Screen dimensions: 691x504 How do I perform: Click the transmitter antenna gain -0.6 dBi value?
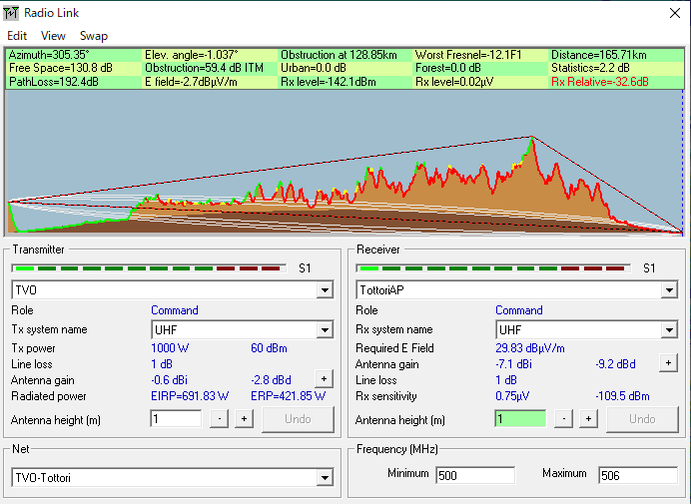coord(169,380)
